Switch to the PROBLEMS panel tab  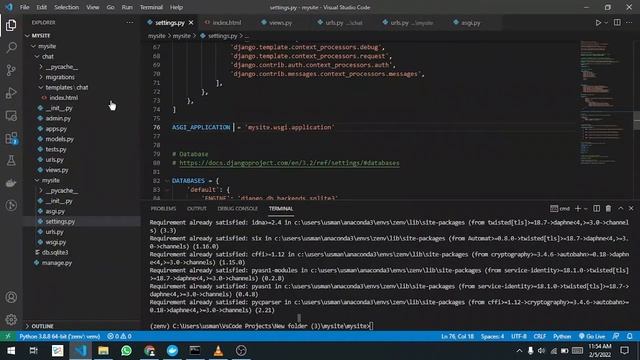coord(163,209)
